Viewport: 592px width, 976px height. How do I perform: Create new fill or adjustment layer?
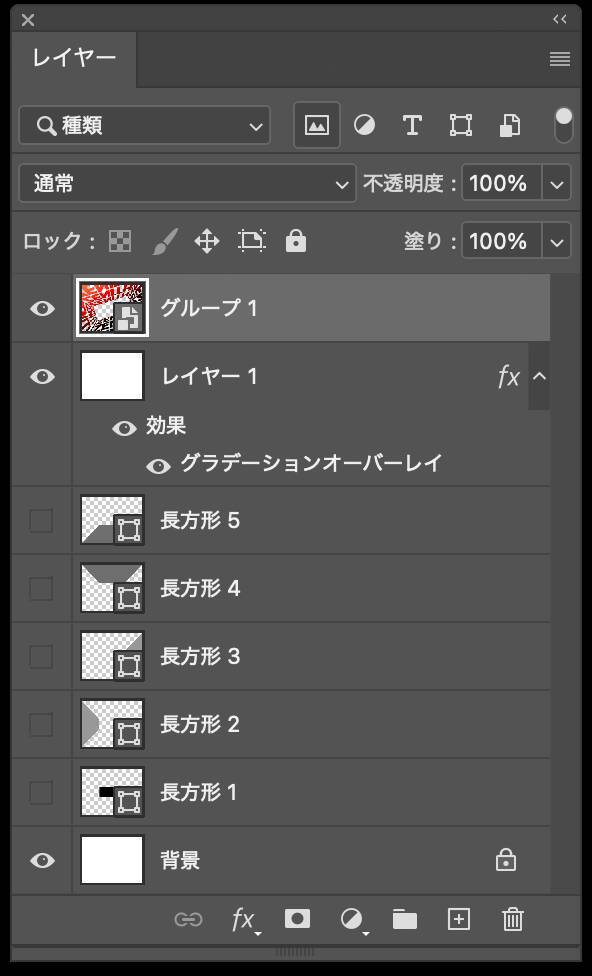pyautogui.click(x=354, y=920)
